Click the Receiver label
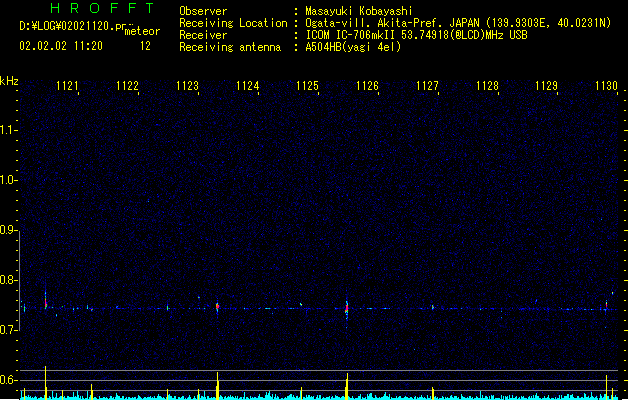This screenshot has width=629, height=400. [x=203, y=35]
